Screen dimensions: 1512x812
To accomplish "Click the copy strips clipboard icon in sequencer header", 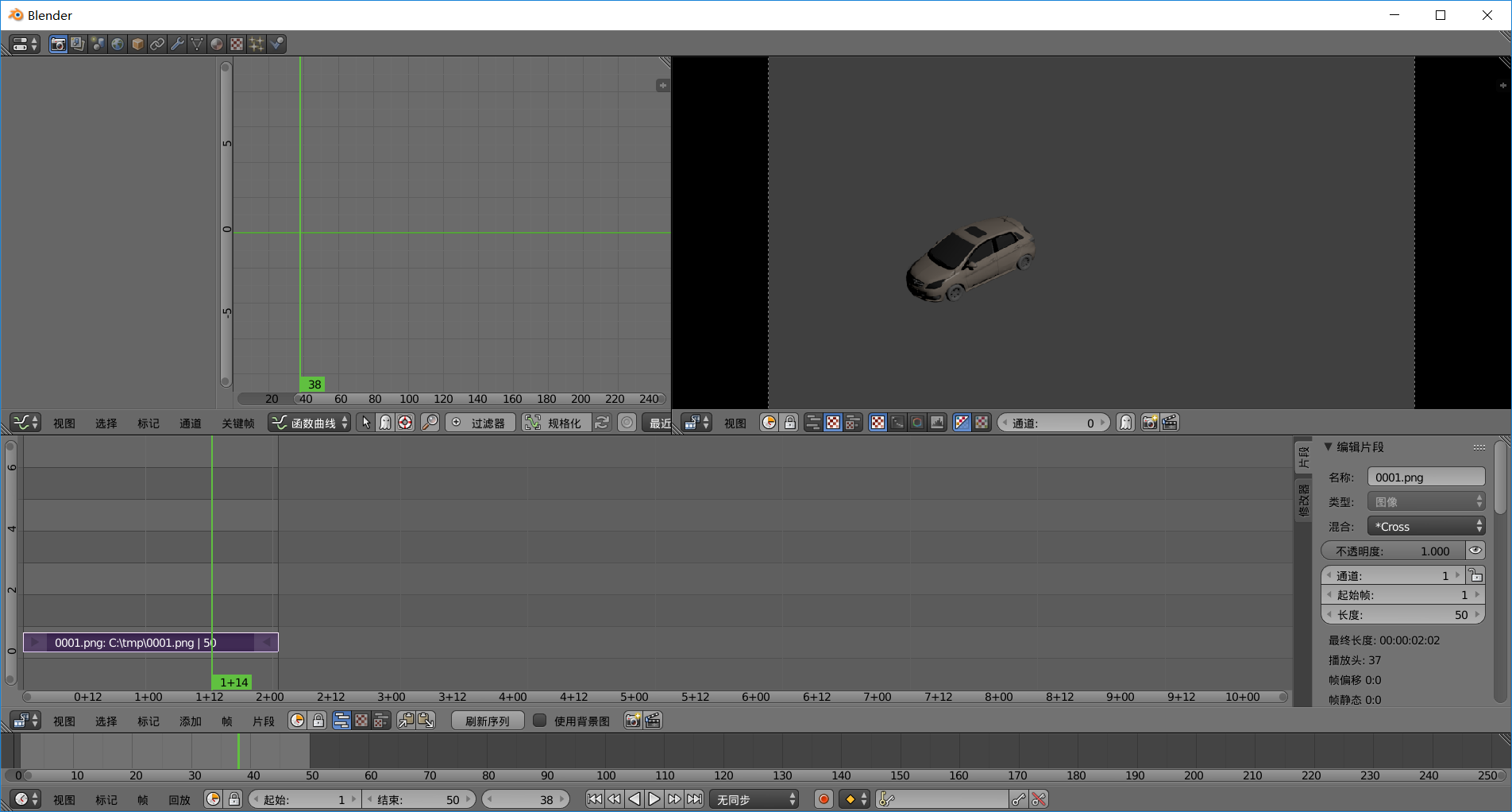I will [x=407, y=720].
